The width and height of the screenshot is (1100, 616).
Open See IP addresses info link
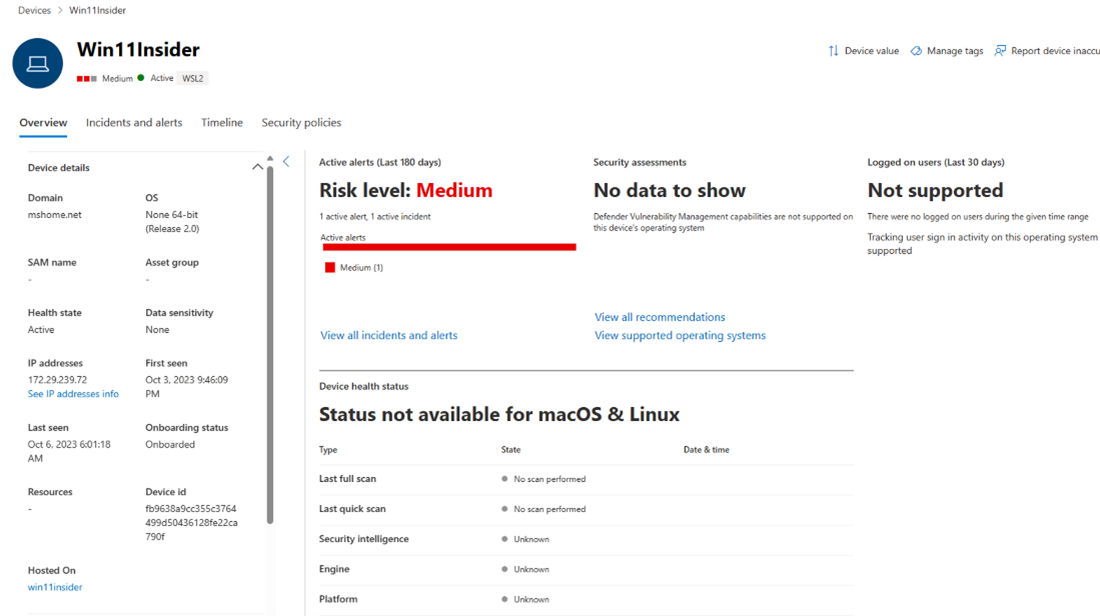[x=73, y=394]
